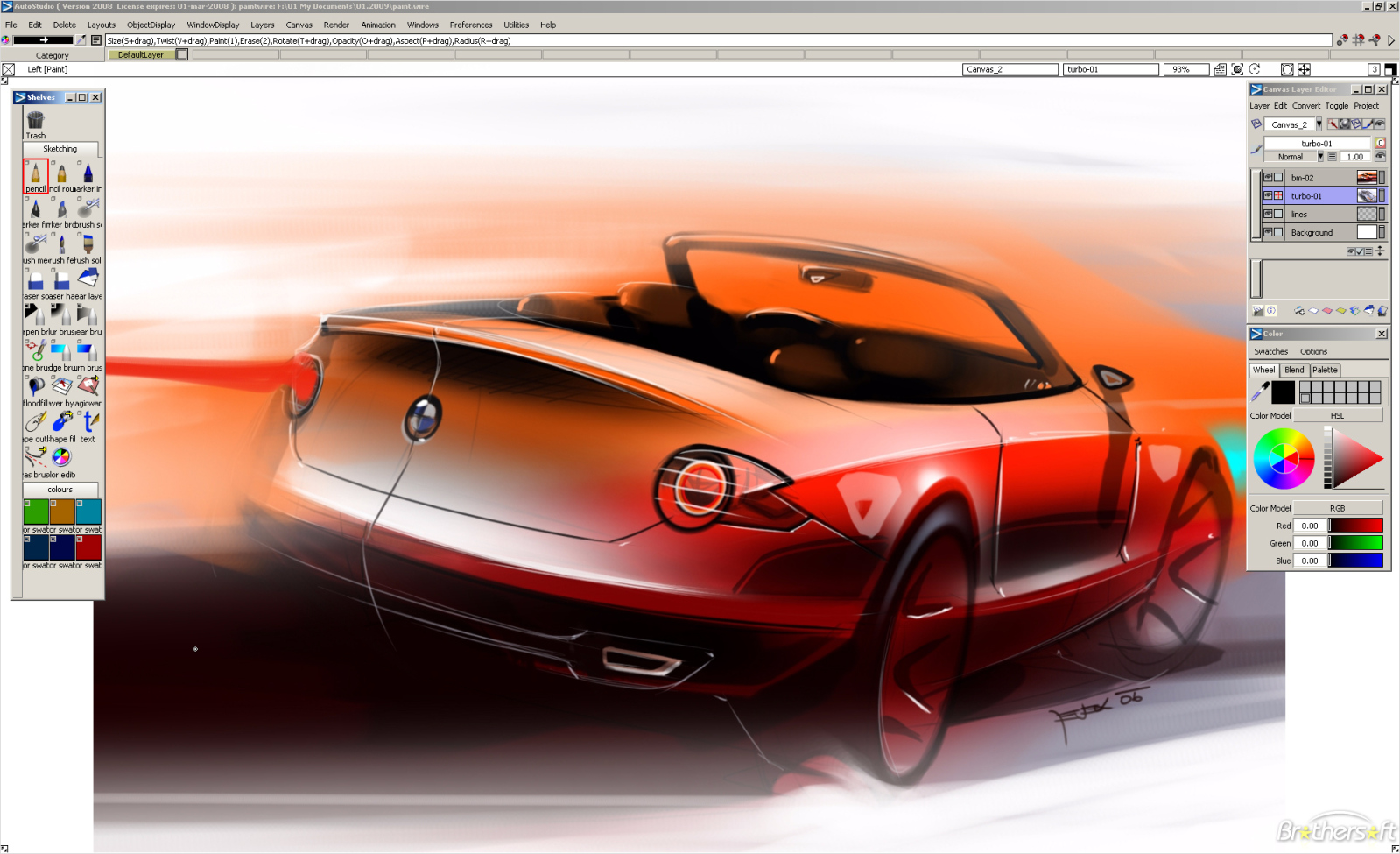Toggle the box next to Background eye
The image size is (1400, 854).
pos(1278,232)
